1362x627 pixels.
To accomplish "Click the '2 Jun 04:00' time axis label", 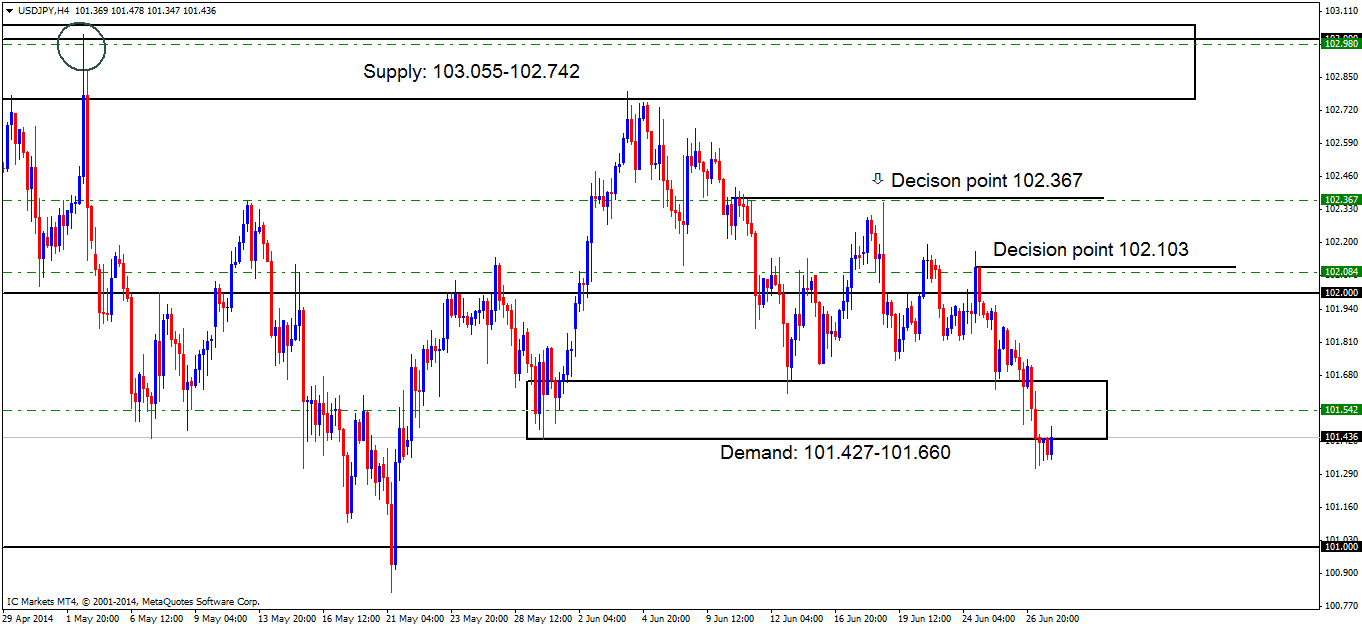I will point(603,618).
